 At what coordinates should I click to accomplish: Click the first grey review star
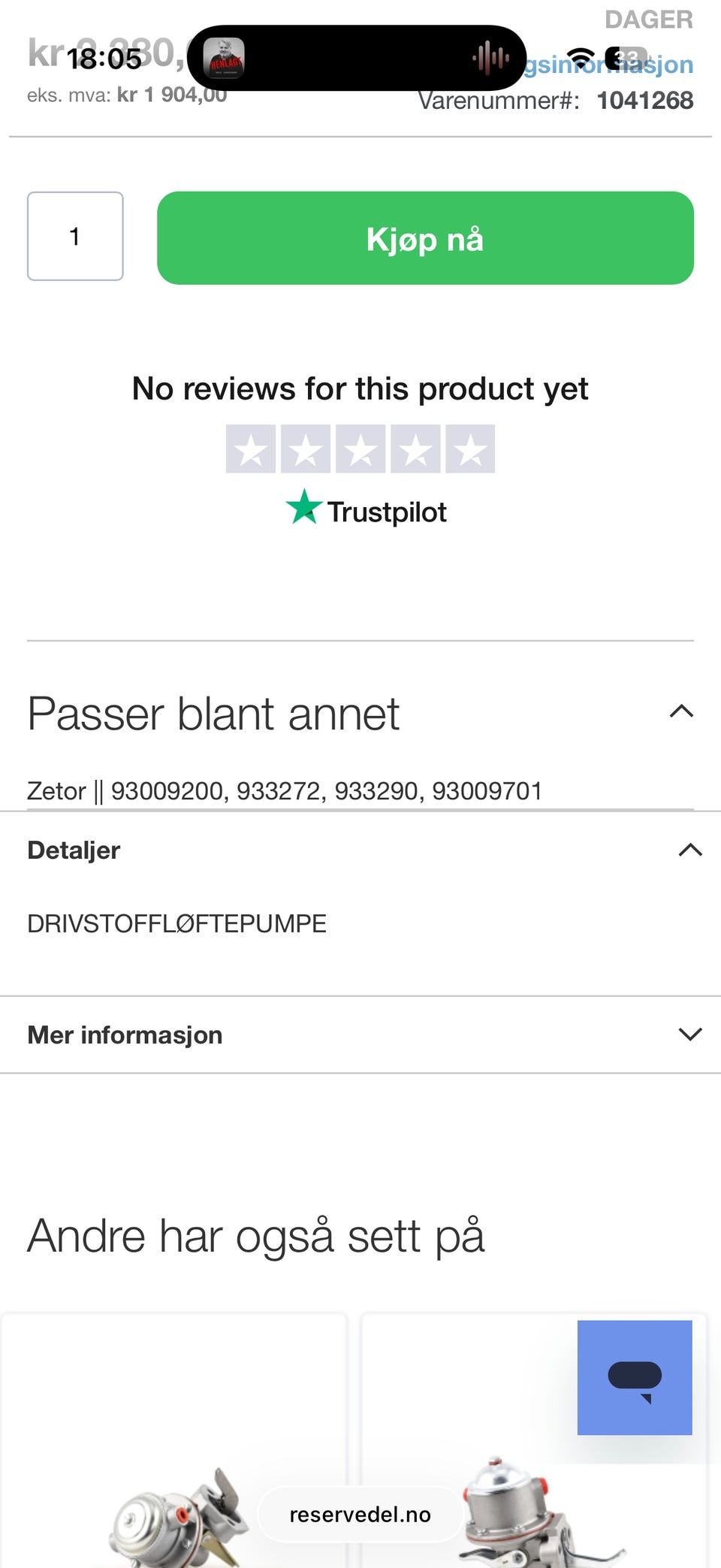click(251, 449)
